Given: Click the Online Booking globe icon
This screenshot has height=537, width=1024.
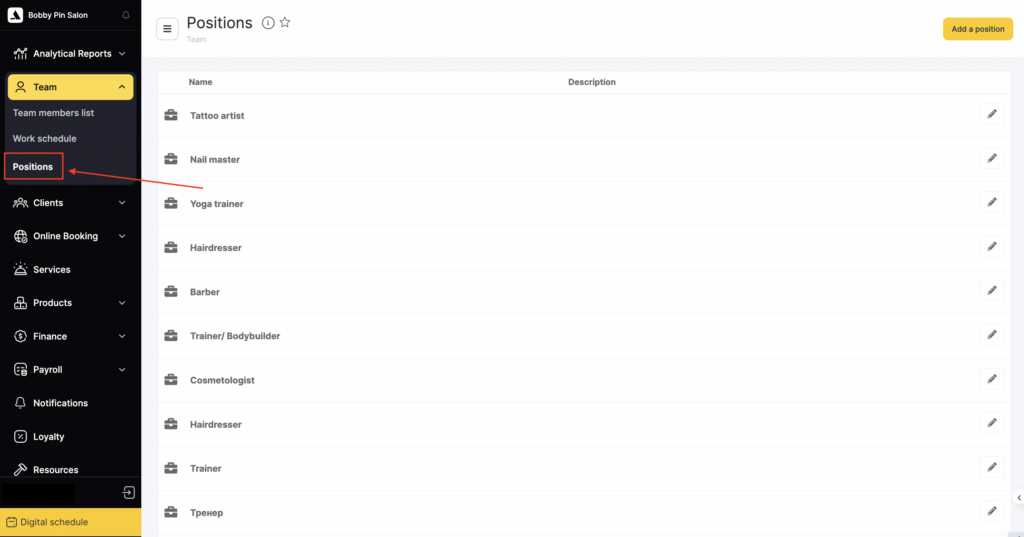Looking at the screenshot, I should pos(20,236).
